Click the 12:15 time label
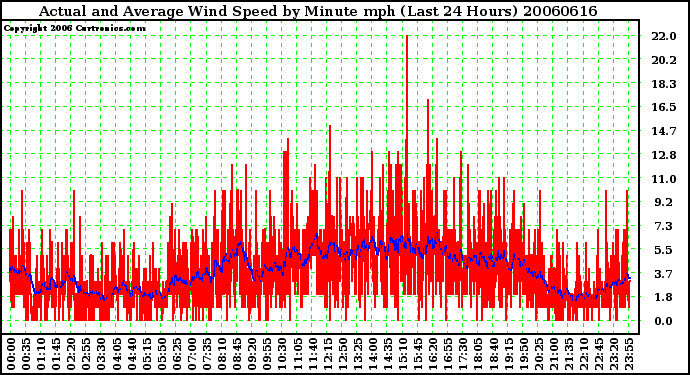Screen dimensions: 690x375 pyautogui.click(x=328, y=354)
